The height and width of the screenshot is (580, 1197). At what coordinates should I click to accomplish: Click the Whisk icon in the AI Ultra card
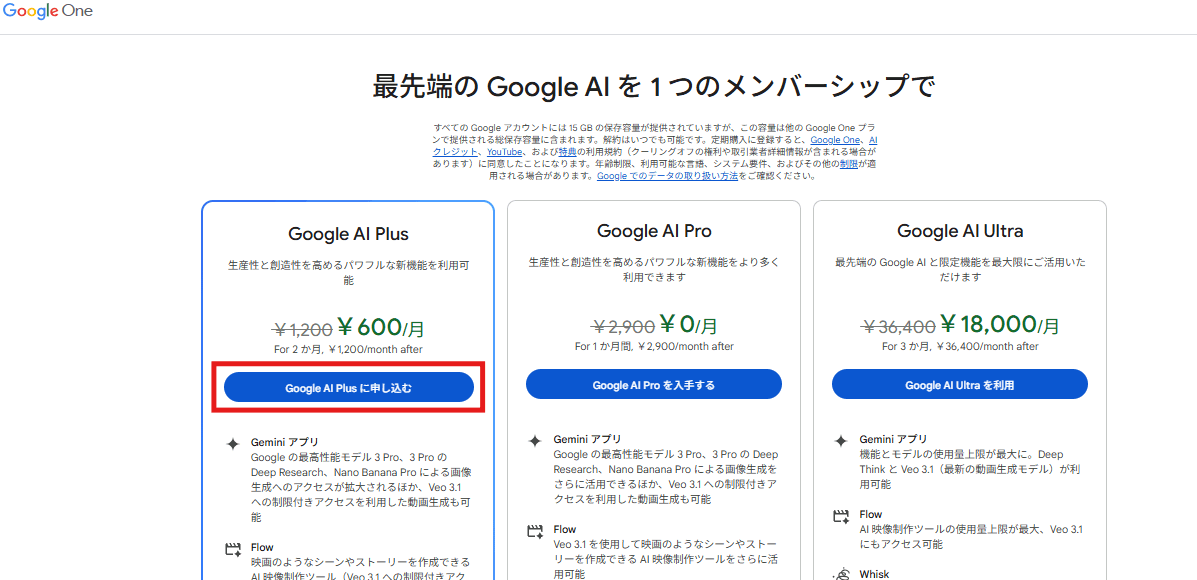click(841, 575)
